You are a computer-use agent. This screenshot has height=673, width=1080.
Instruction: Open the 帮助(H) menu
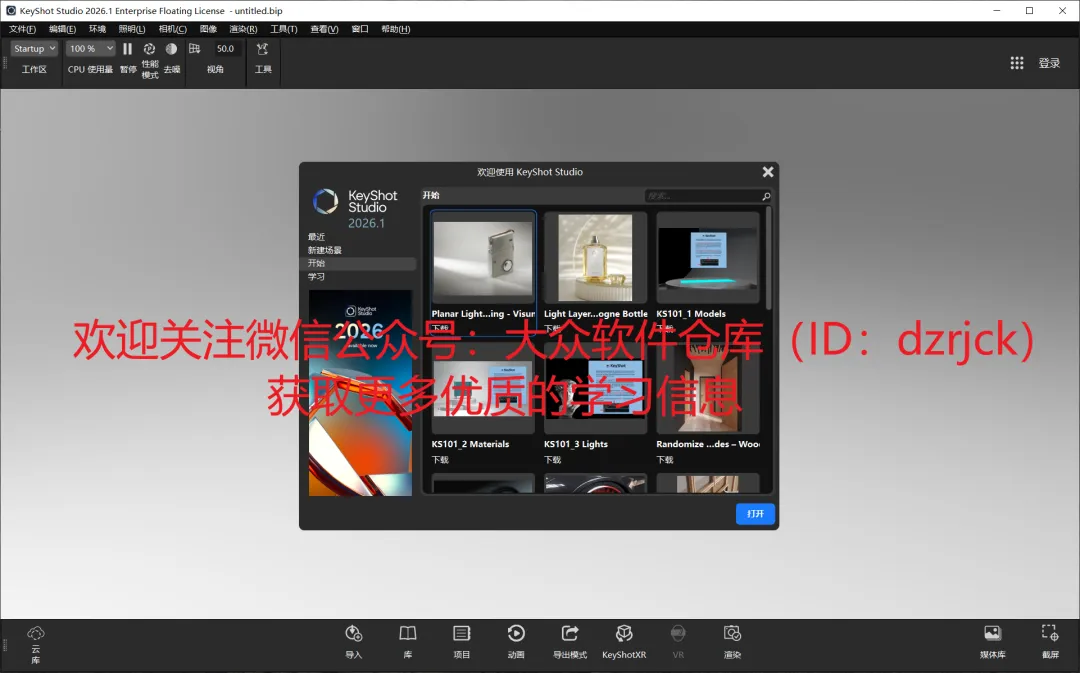pos(395,29)
